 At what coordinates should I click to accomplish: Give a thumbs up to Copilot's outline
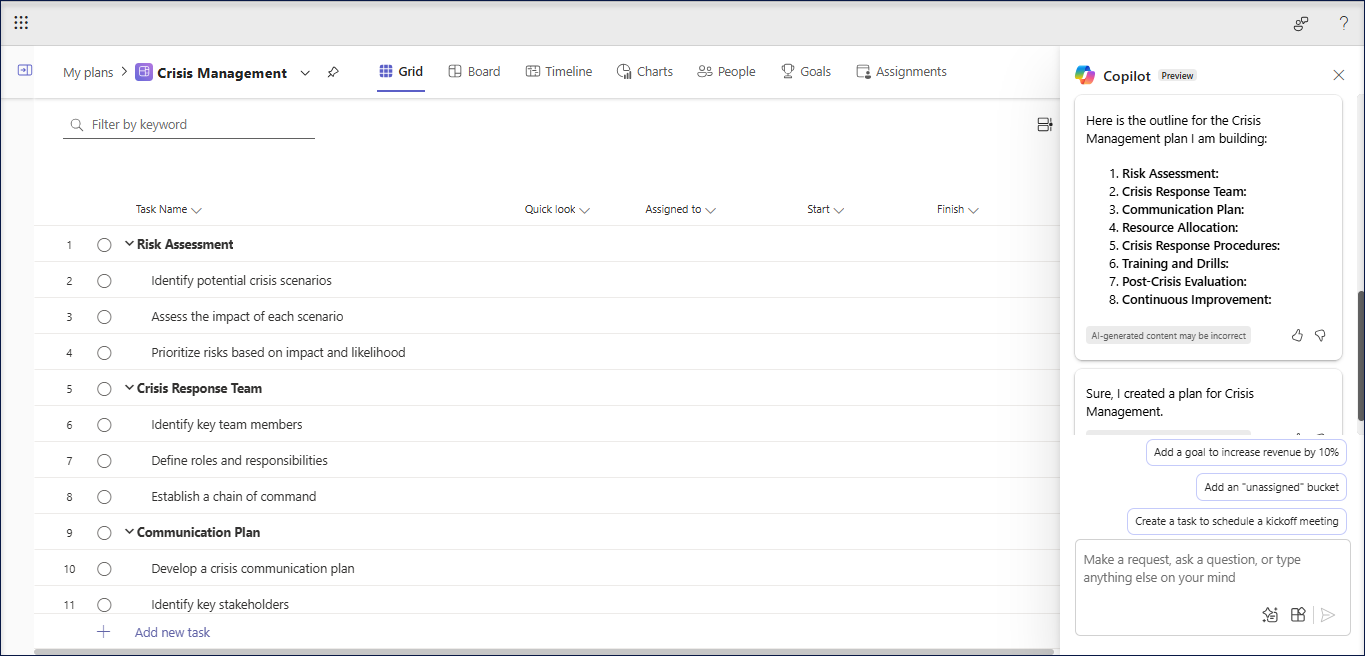coord(1297,335)
